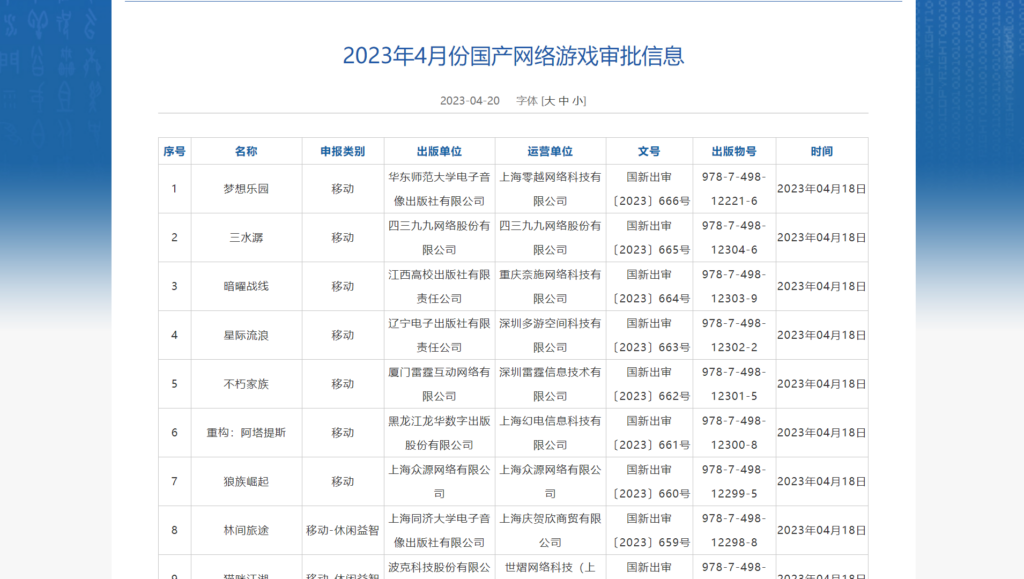Image resolution: width=1024 pixels, height=579 pixels.
Task: Set font size to 中 (medium)
Action: 564,101
